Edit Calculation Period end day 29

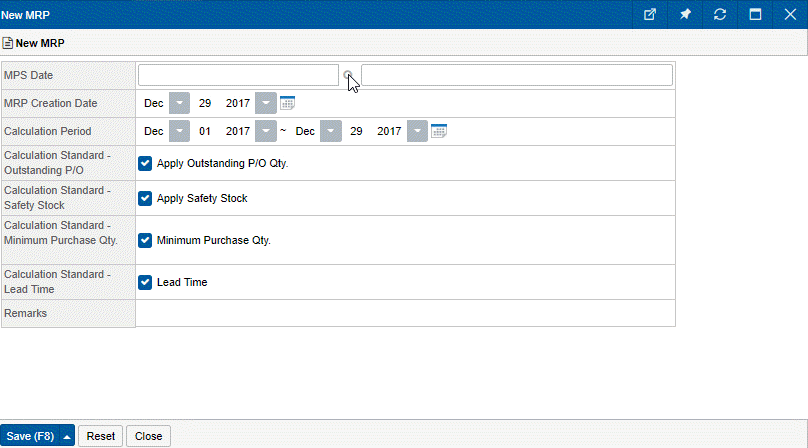[356, 131]
